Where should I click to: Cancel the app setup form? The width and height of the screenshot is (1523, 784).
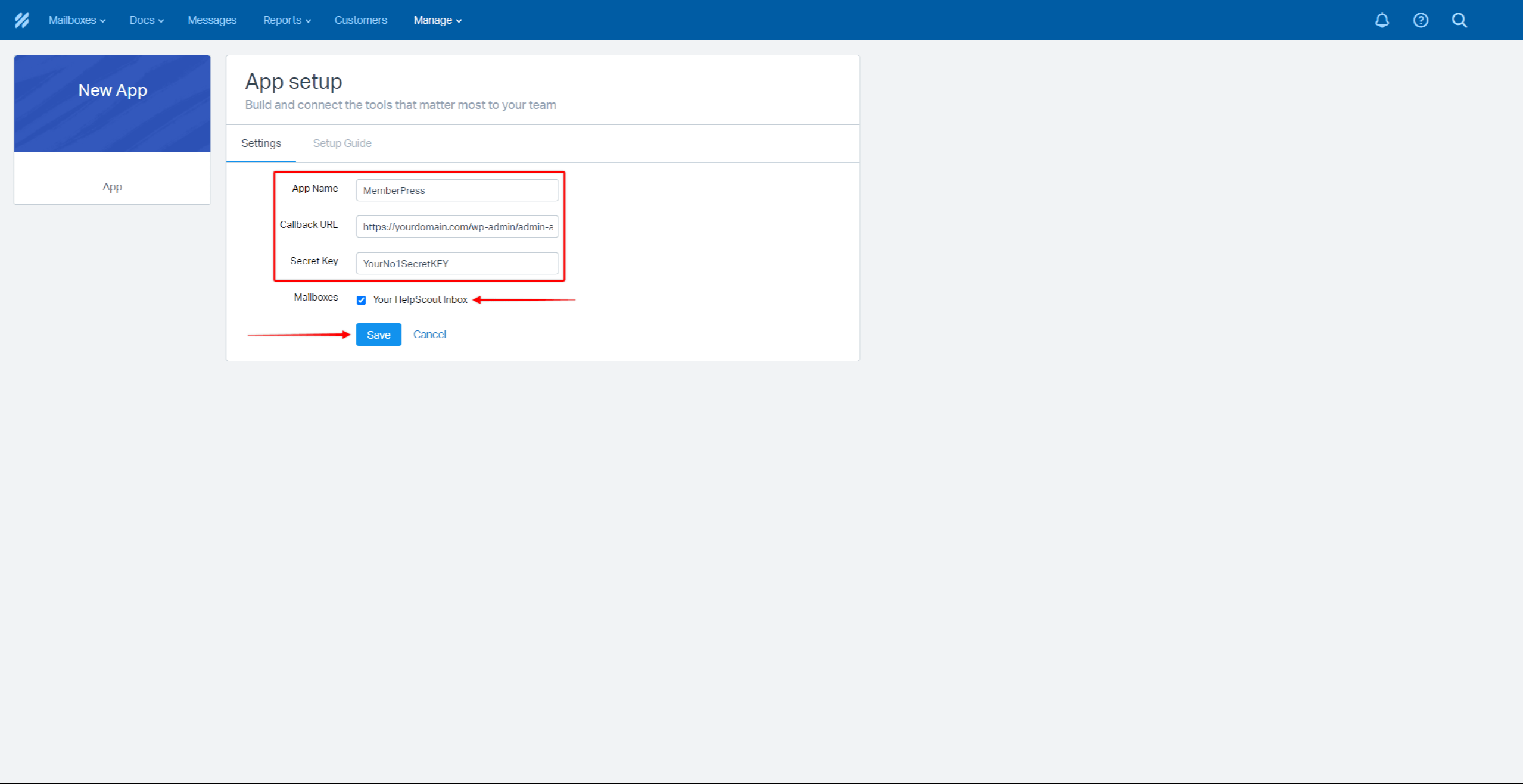[427, 334]
